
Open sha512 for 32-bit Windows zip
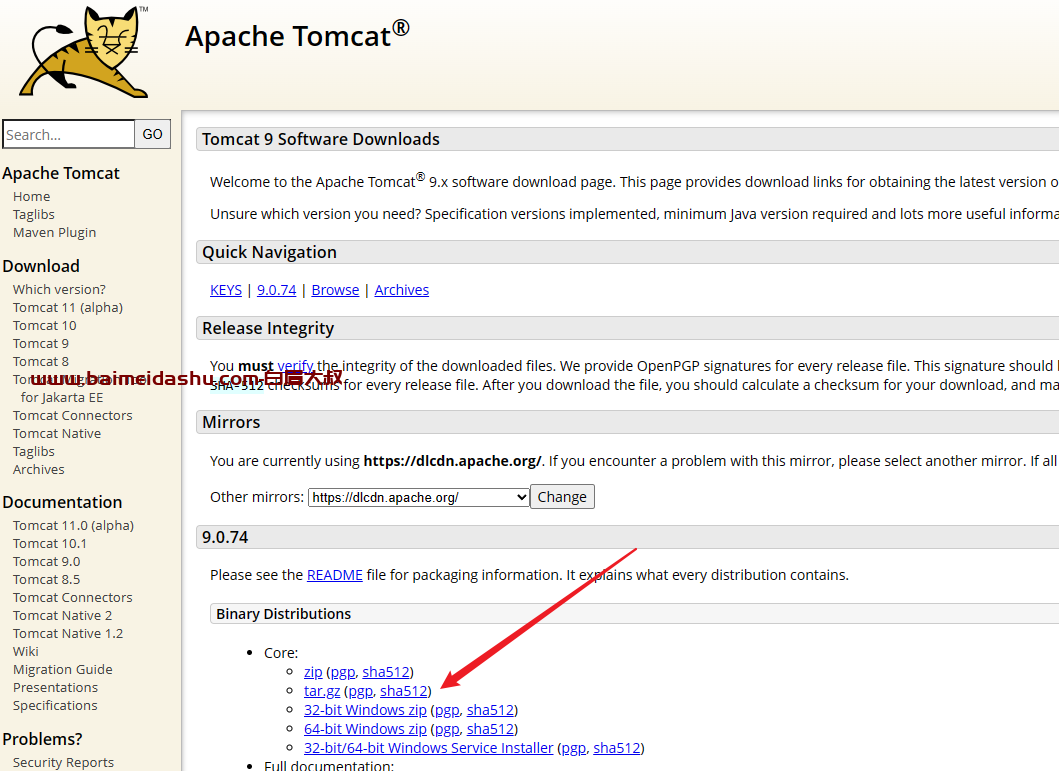[490, 710]
